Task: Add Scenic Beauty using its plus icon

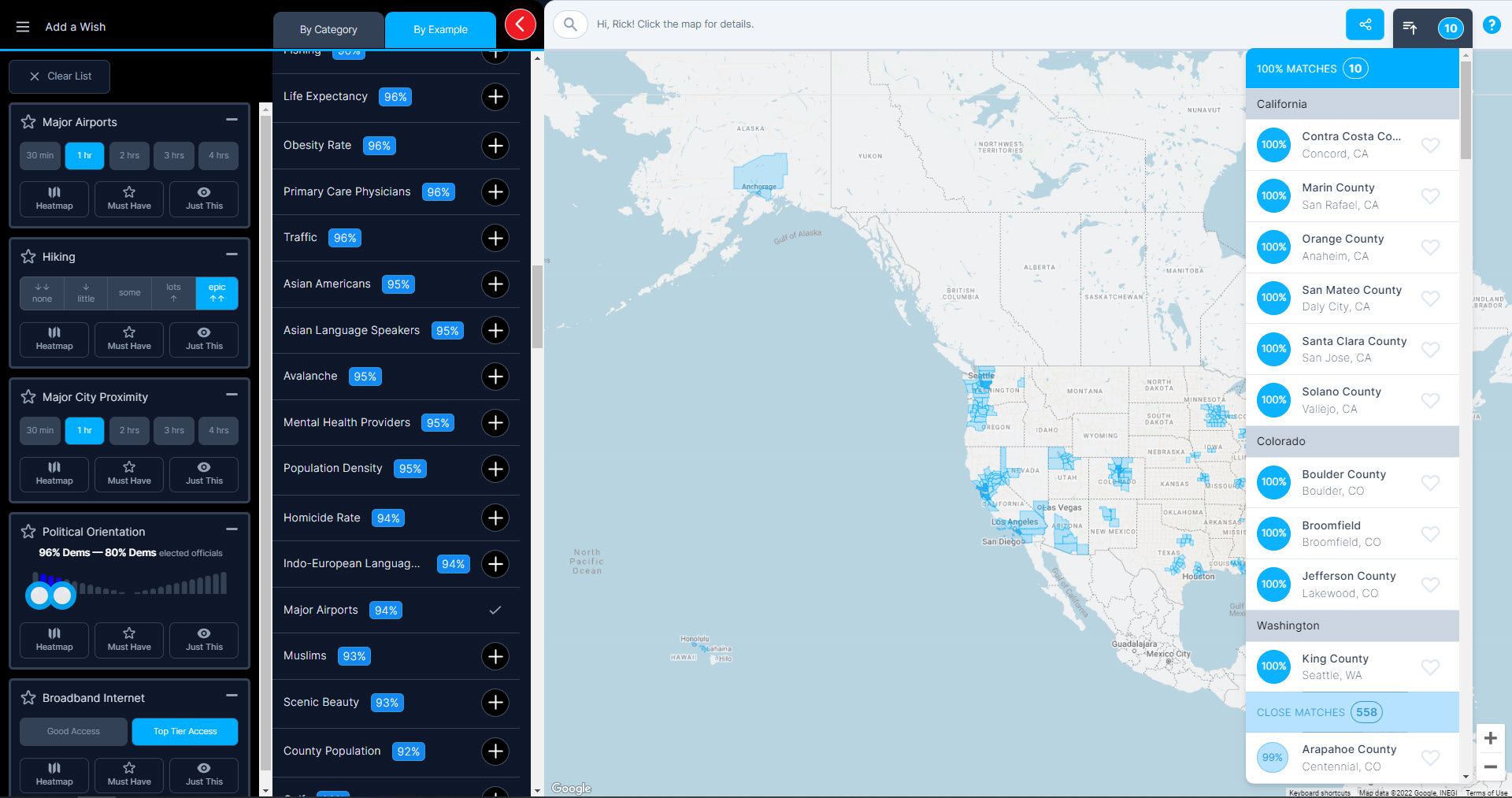Action: click(495, 703)
